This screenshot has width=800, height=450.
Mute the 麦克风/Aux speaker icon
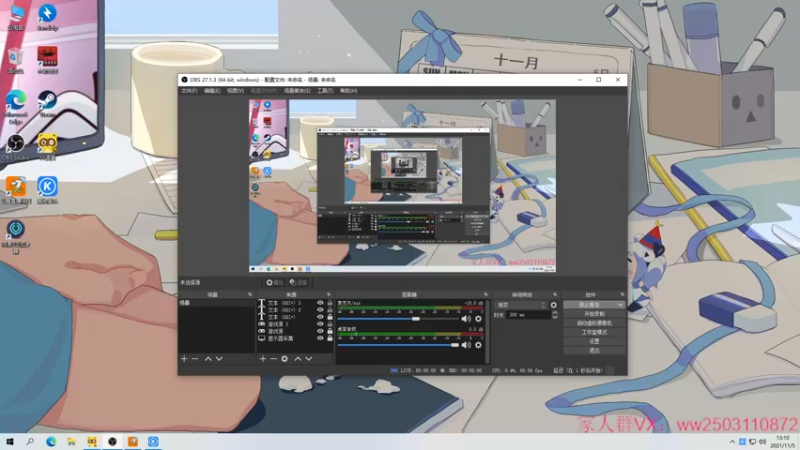coord(466,319)
